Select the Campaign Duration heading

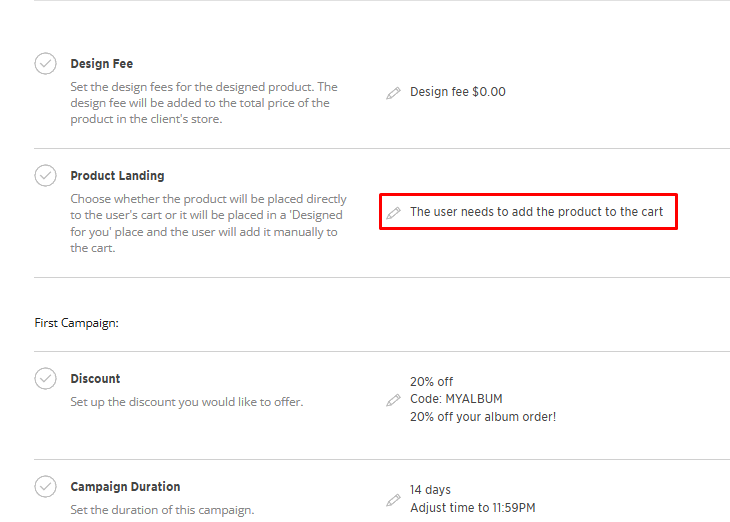125,487
